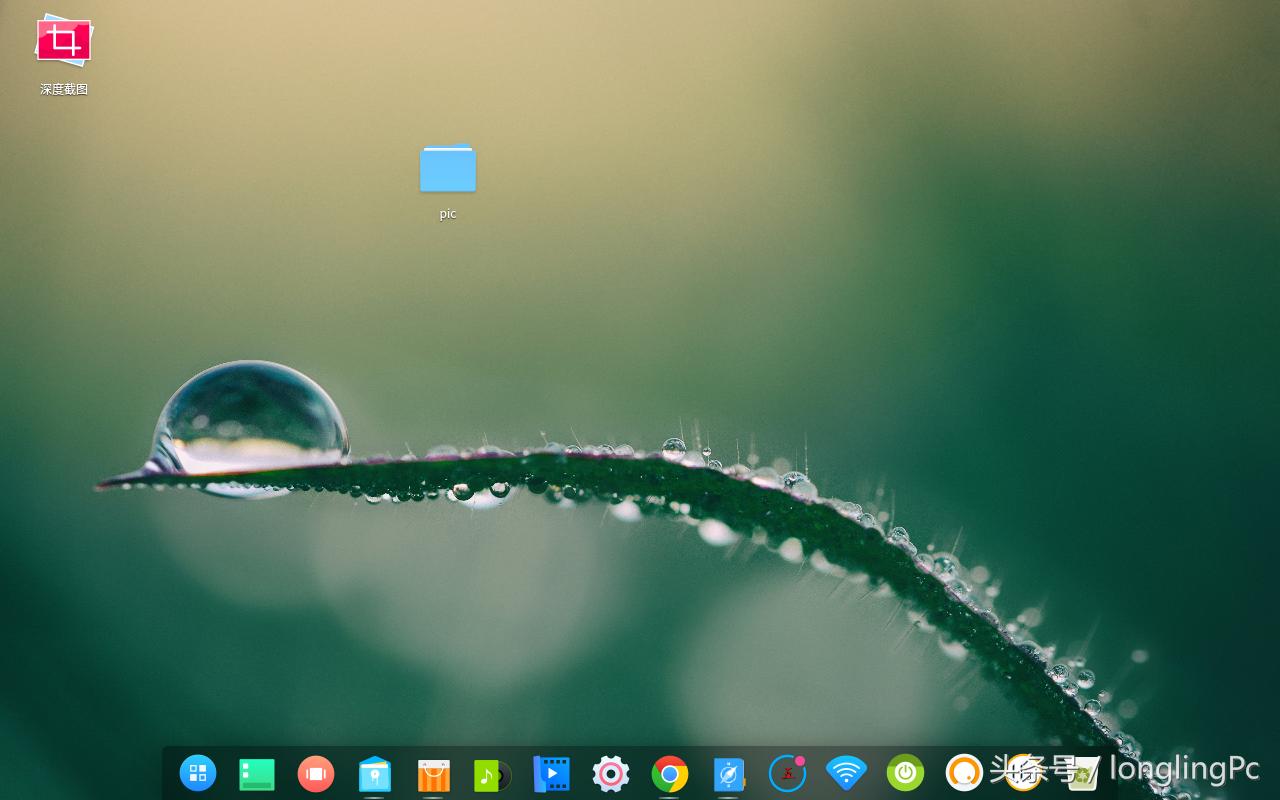Viewport: 1280px width, 800px height.
Task: Select the pic folder name label
Action: click(x=447, y=213)
